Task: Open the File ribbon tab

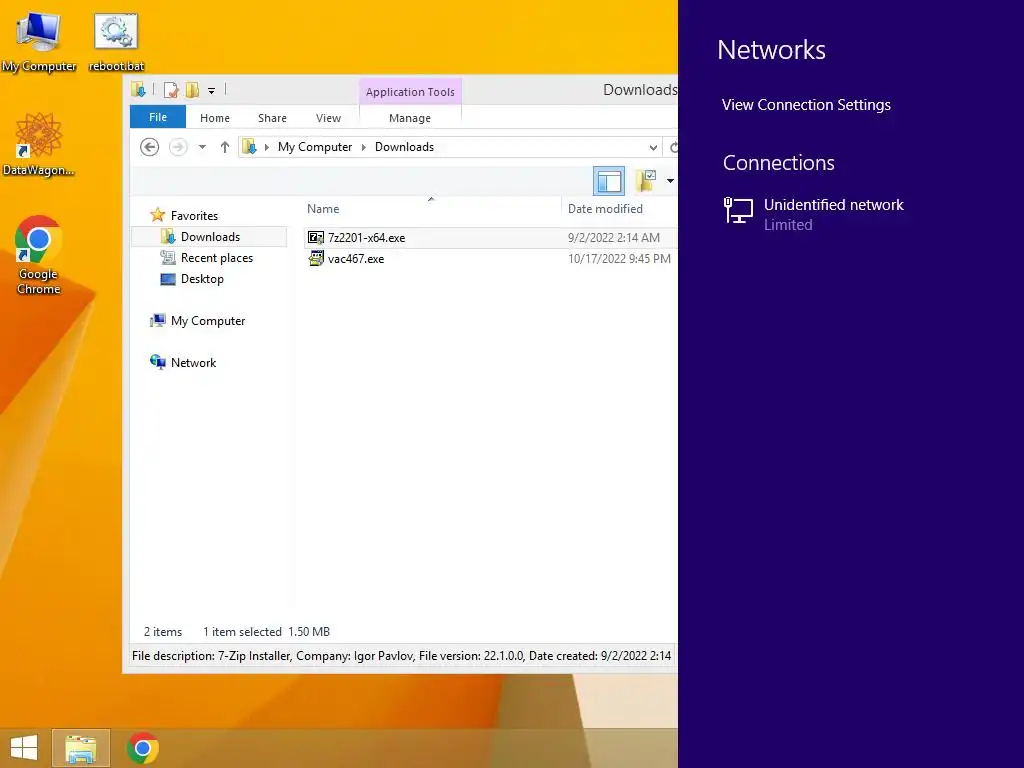Action: (158, 117)
